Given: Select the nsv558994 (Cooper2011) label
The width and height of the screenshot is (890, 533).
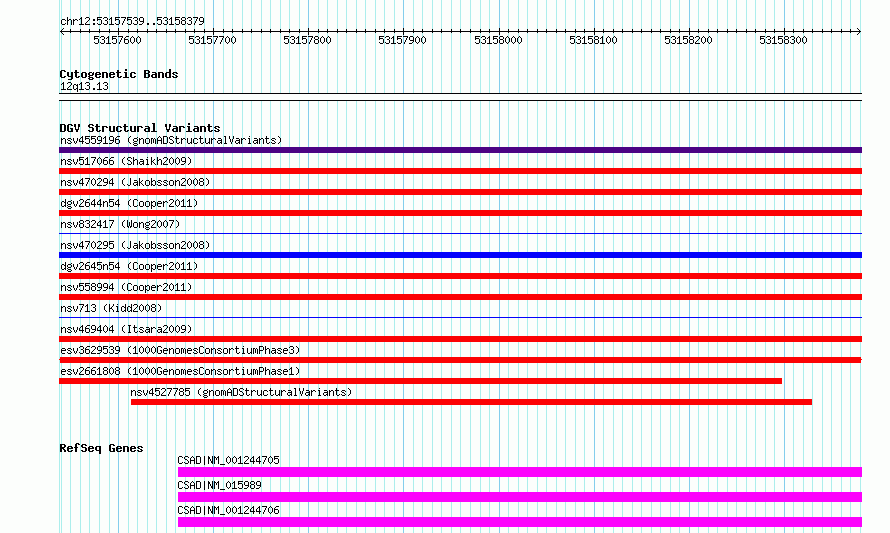Looking at the screenshot, I should pos(126,287).
